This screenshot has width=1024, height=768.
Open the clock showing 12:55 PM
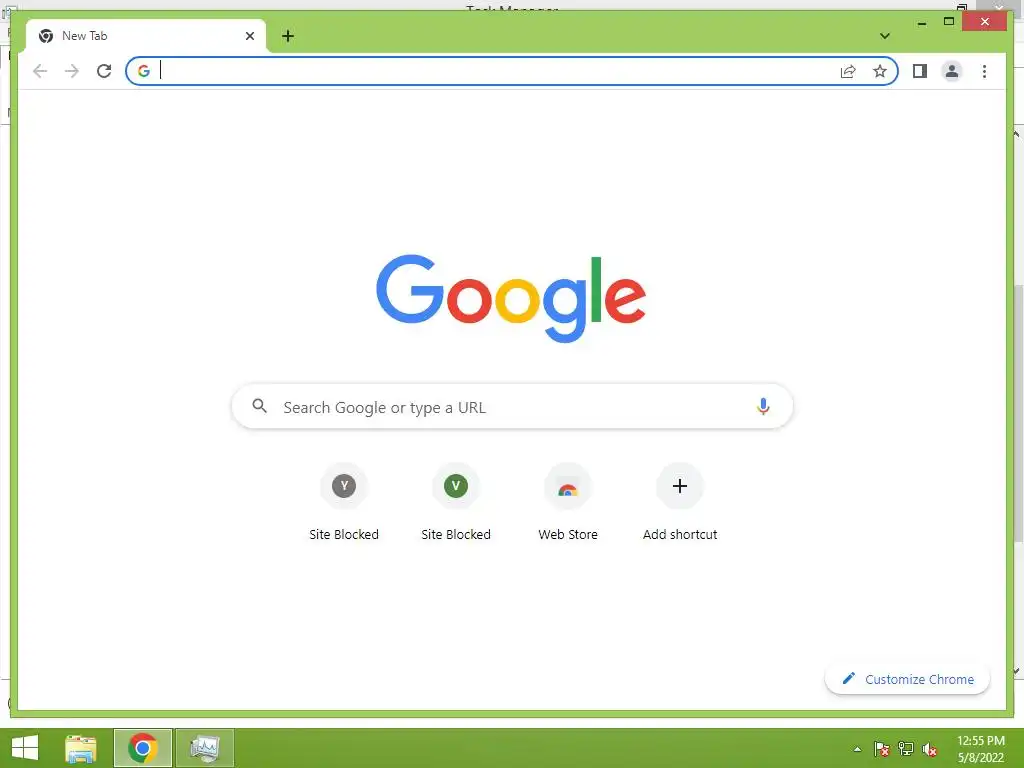980,749
